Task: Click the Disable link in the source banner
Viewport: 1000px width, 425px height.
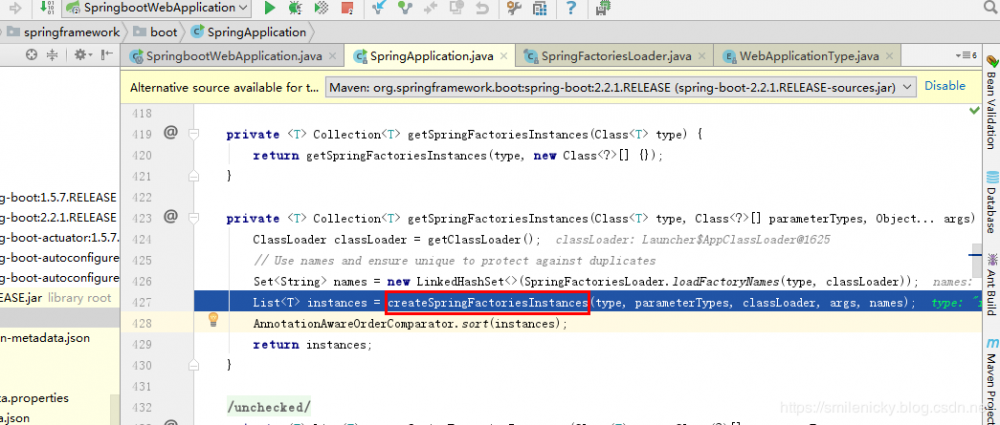Action: coord(945,86)
